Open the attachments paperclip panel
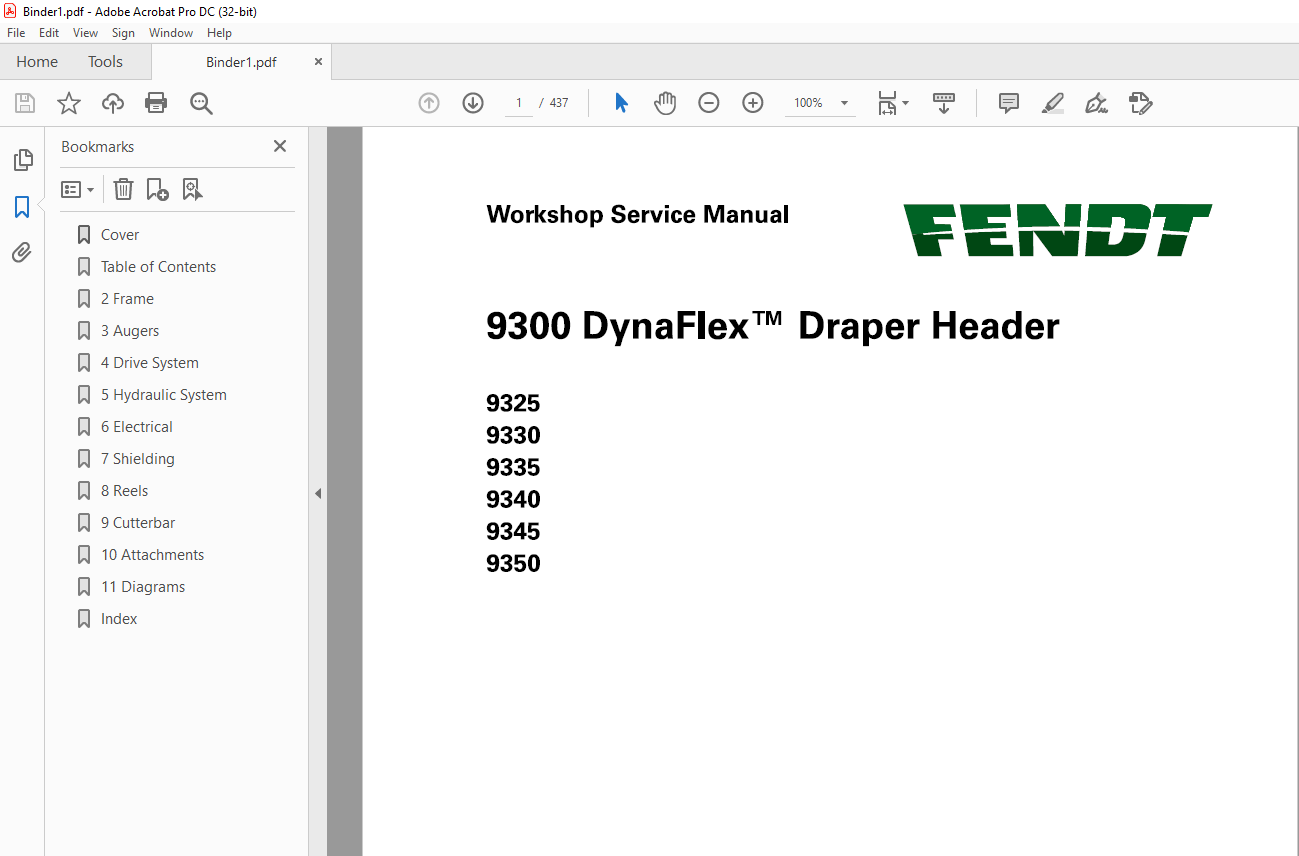 22,252
